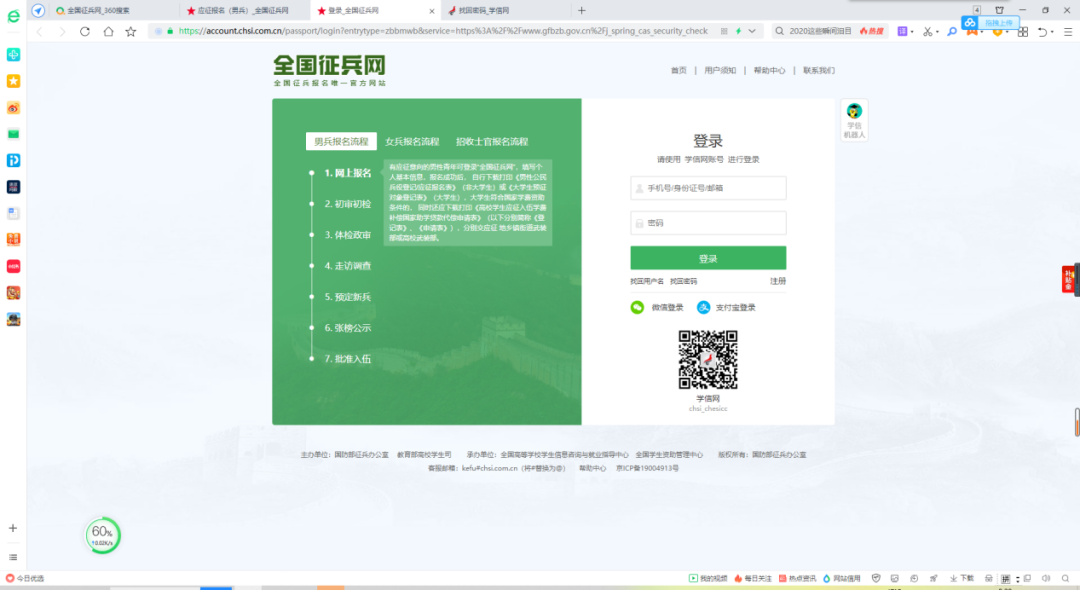Select step 2 初审初检 in timeline

[x=346, y=204]
